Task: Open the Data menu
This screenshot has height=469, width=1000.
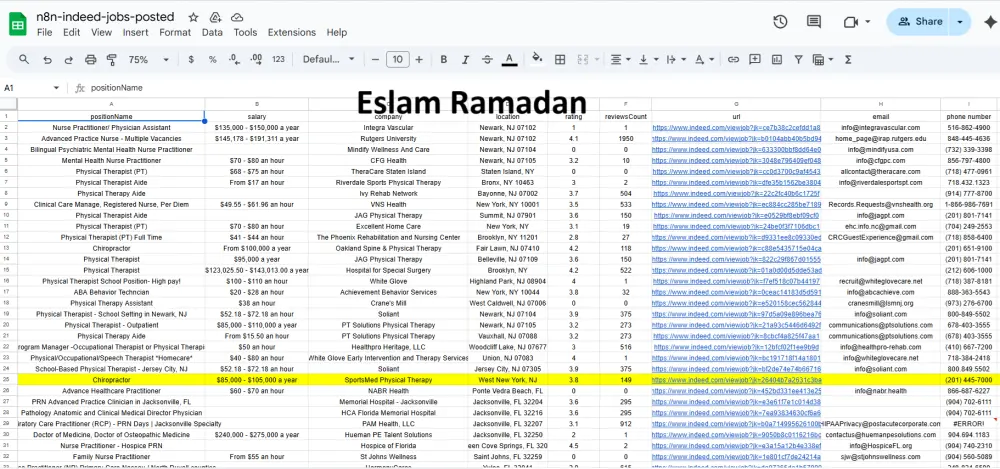Action: coord(212,33)
